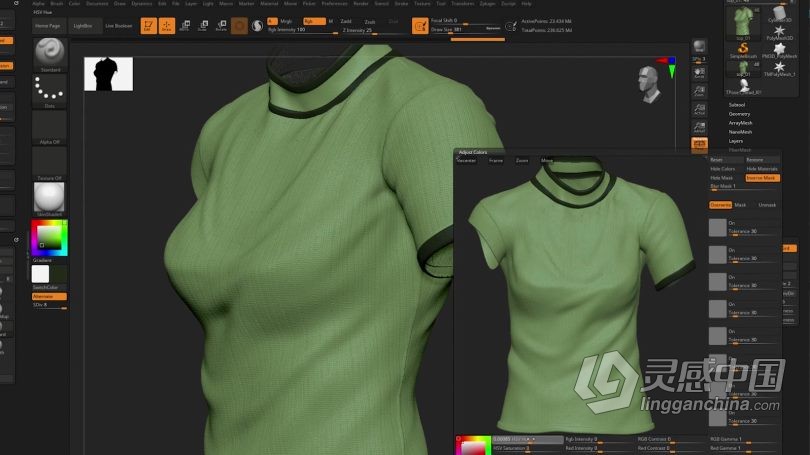
Task: Toggle the Overwrite button in Adjust Colors
Action: (720, 205)
